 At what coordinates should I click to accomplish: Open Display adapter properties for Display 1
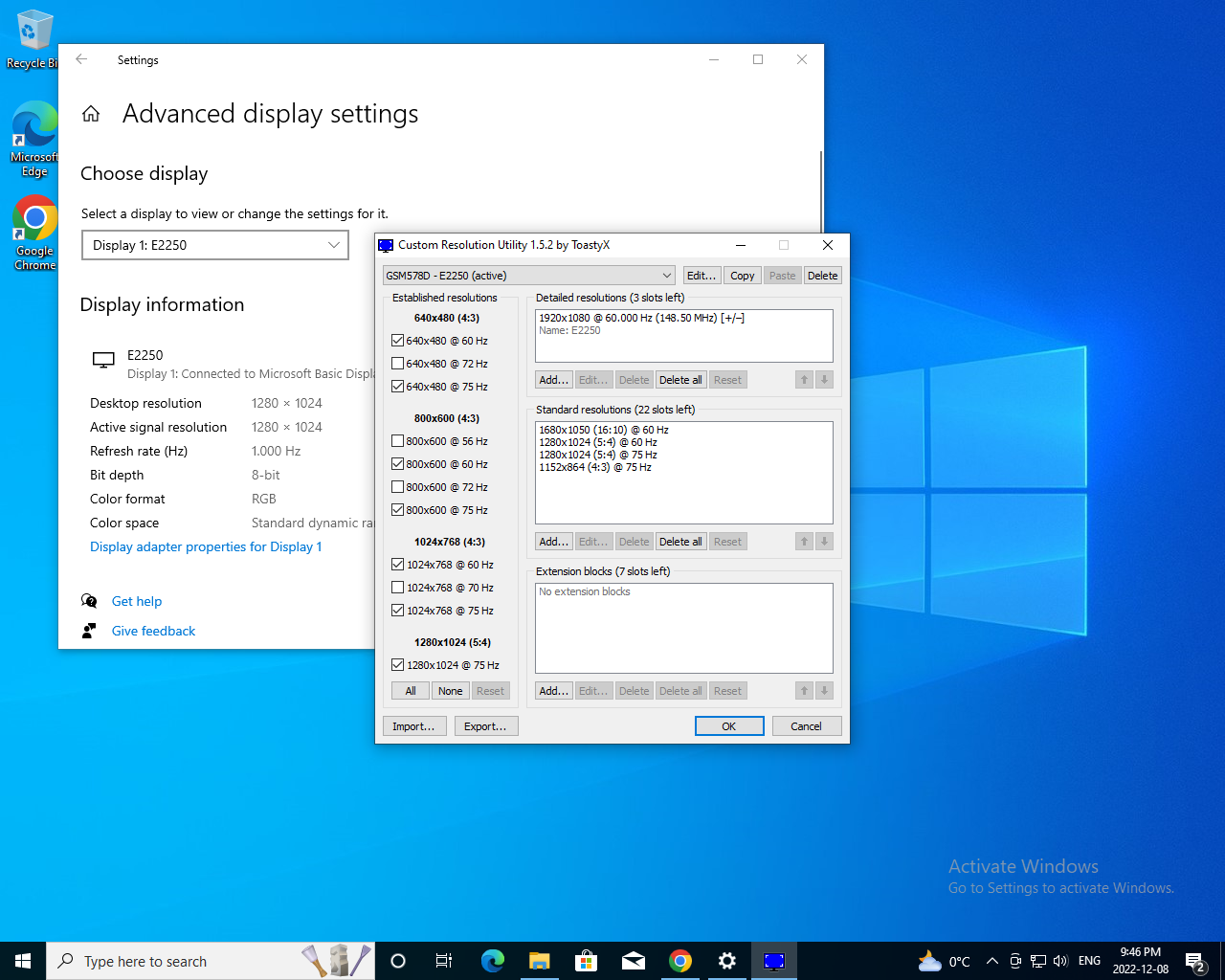pyautogui.click(x=206, y=546)
